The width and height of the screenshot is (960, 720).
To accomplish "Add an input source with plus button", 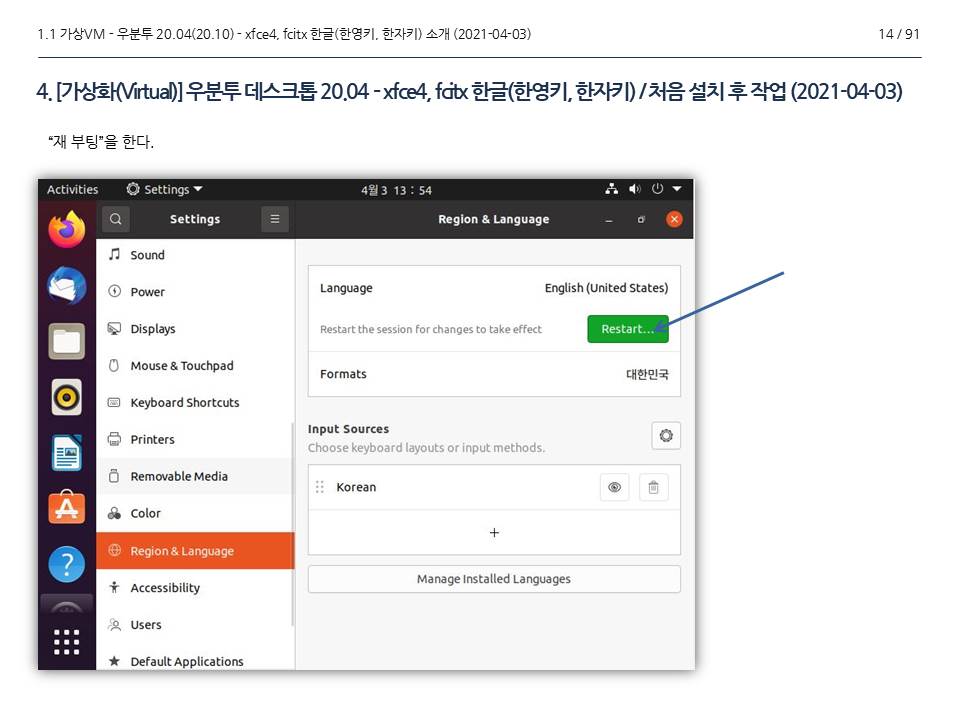I will click(x=494, y=533).
